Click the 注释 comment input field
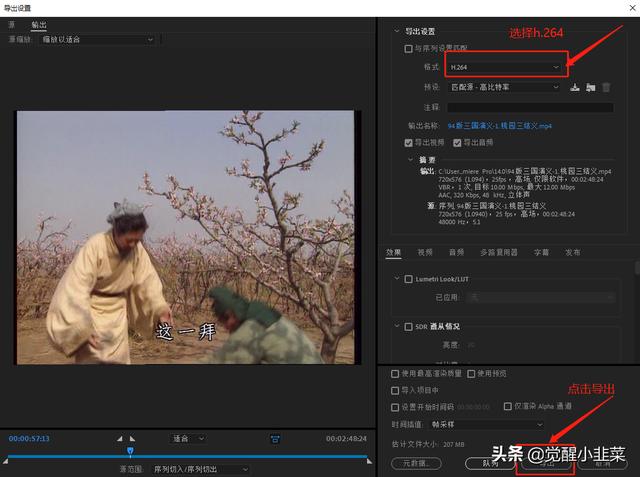This screenshot has width=640, height=477. 530,107
